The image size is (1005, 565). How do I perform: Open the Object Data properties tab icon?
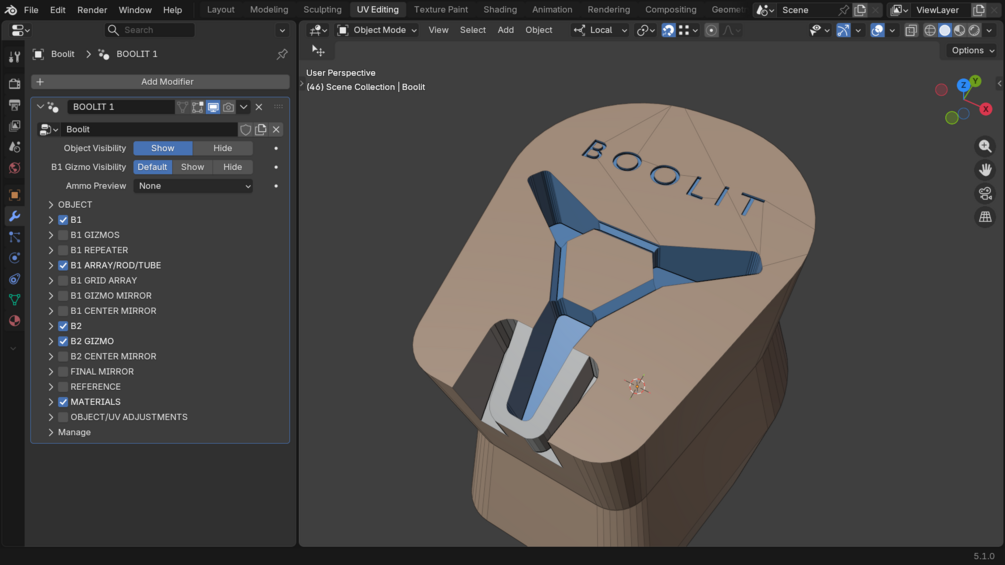(14, 299)
